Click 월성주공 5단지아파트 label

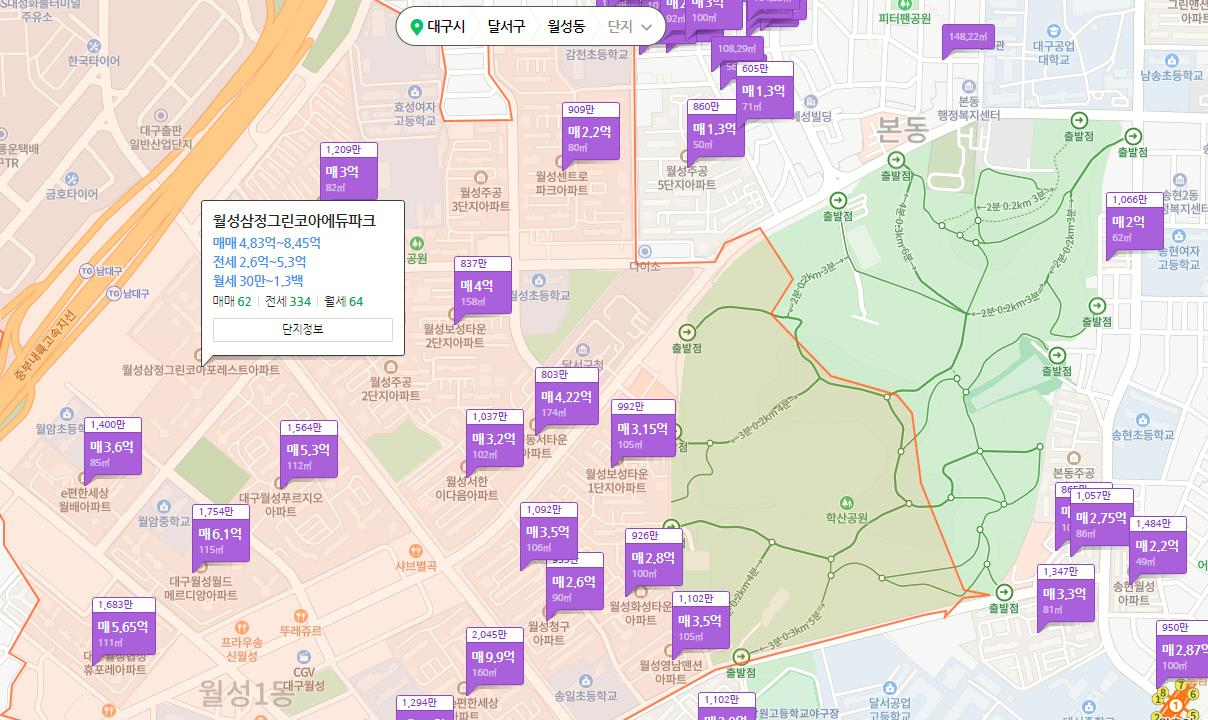tap(686, 178)
